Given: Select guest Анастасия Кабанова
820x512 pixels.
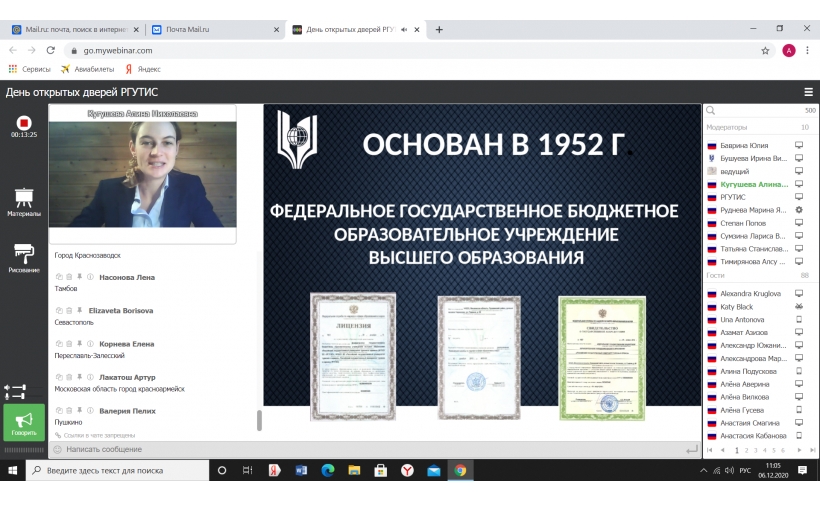Looking at the screenshot, I should [x=753, y=435].
